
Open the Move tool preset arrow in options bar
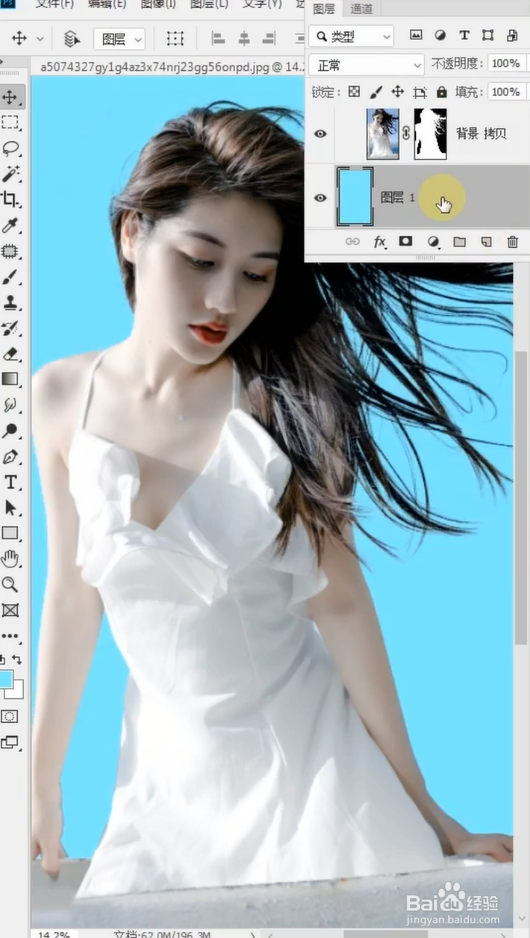pyautogui.click(x=40, y=39)
